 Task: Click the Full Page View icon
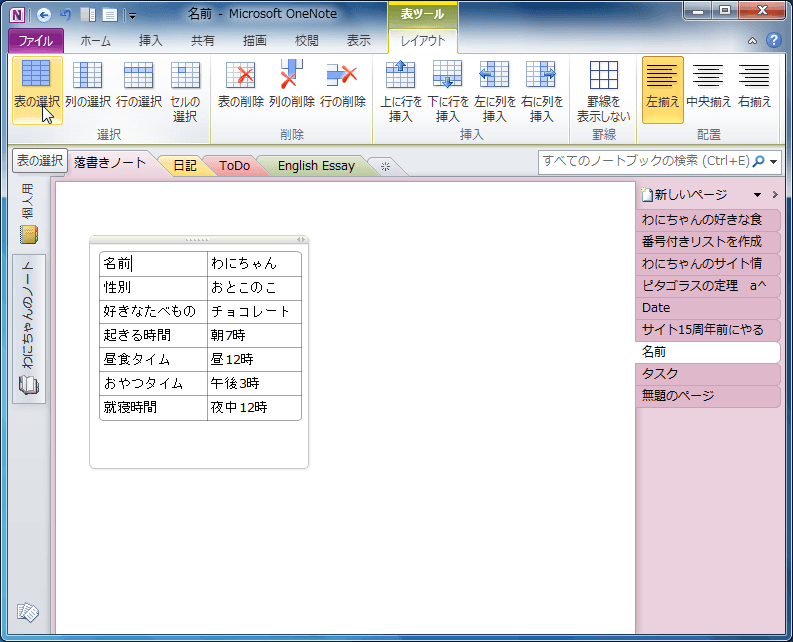tap(110, 15)
